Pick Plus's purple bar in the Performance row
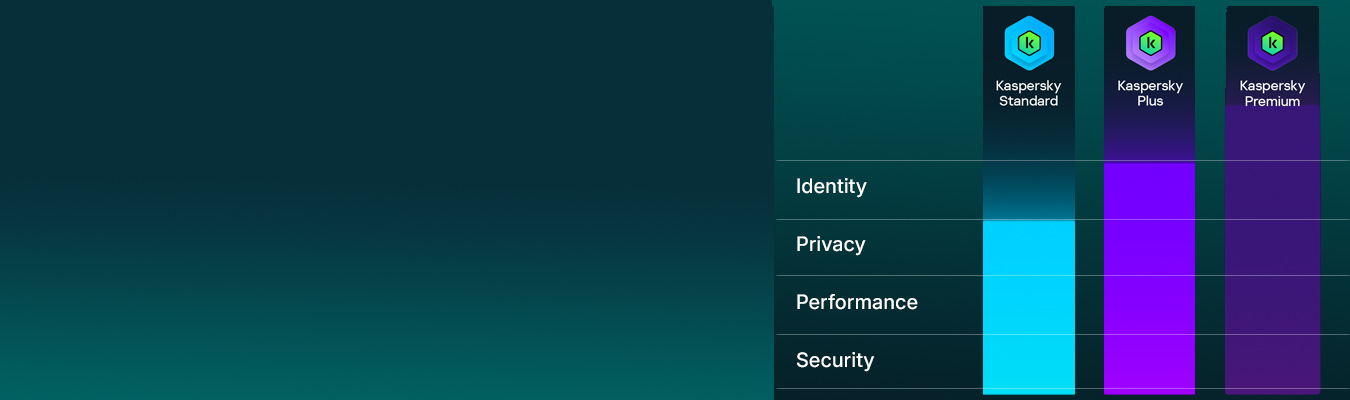The width and height of the screenshot is (1350, 400). coord(1150,305)
